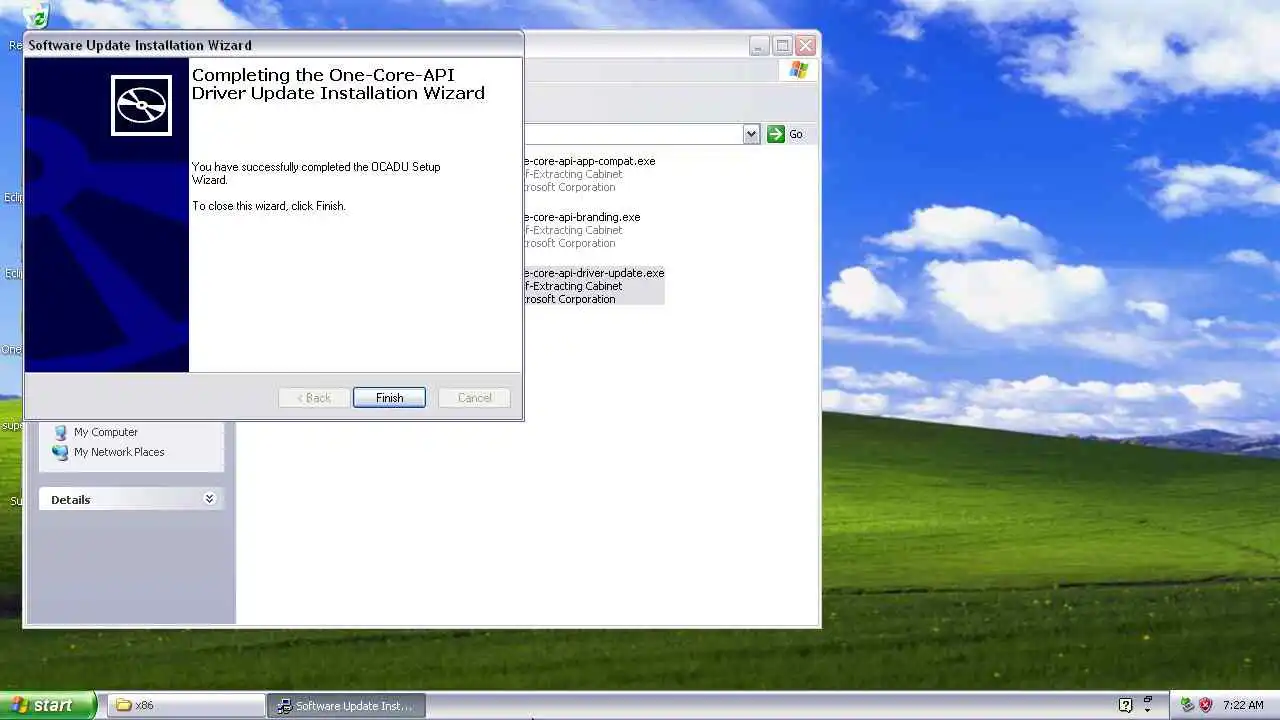Viewport: 1280px width, 720px height.
Task: Click the 7:22 AM clock
Action: click(1243, 705)
